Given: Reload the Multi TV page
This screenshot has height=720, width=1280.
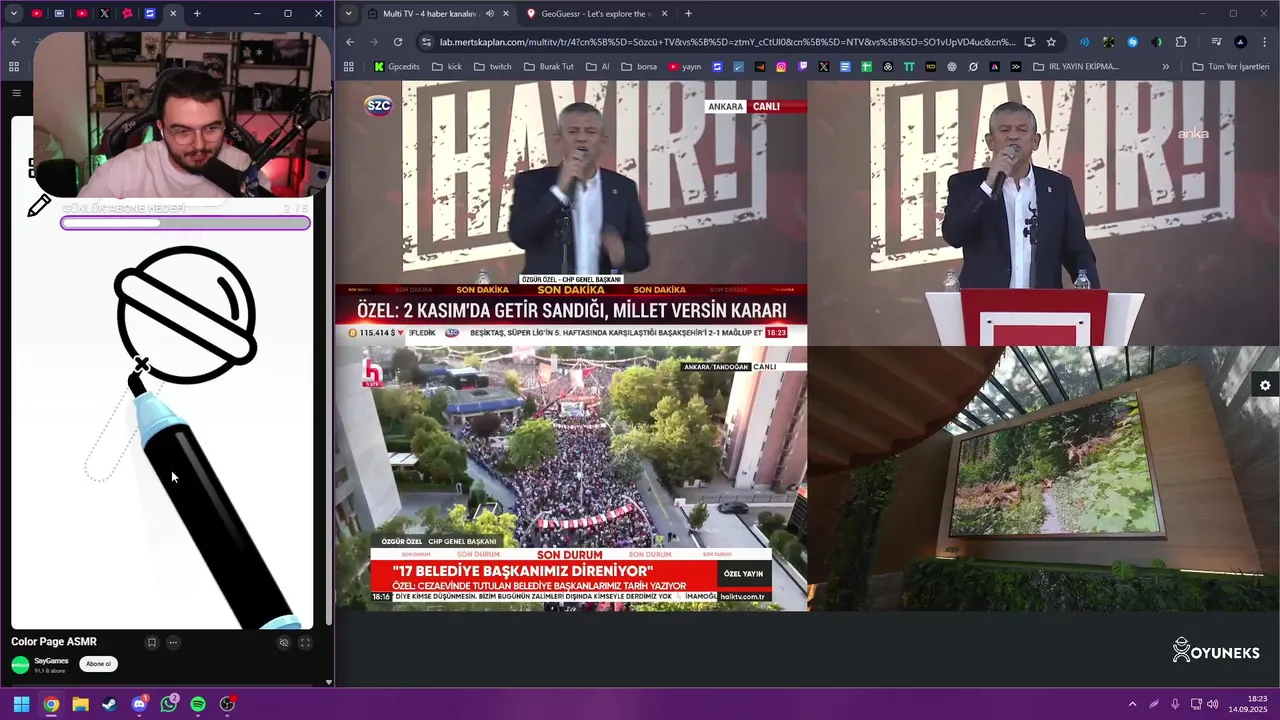Looking at the screenshot, I should tap(398, 42).
